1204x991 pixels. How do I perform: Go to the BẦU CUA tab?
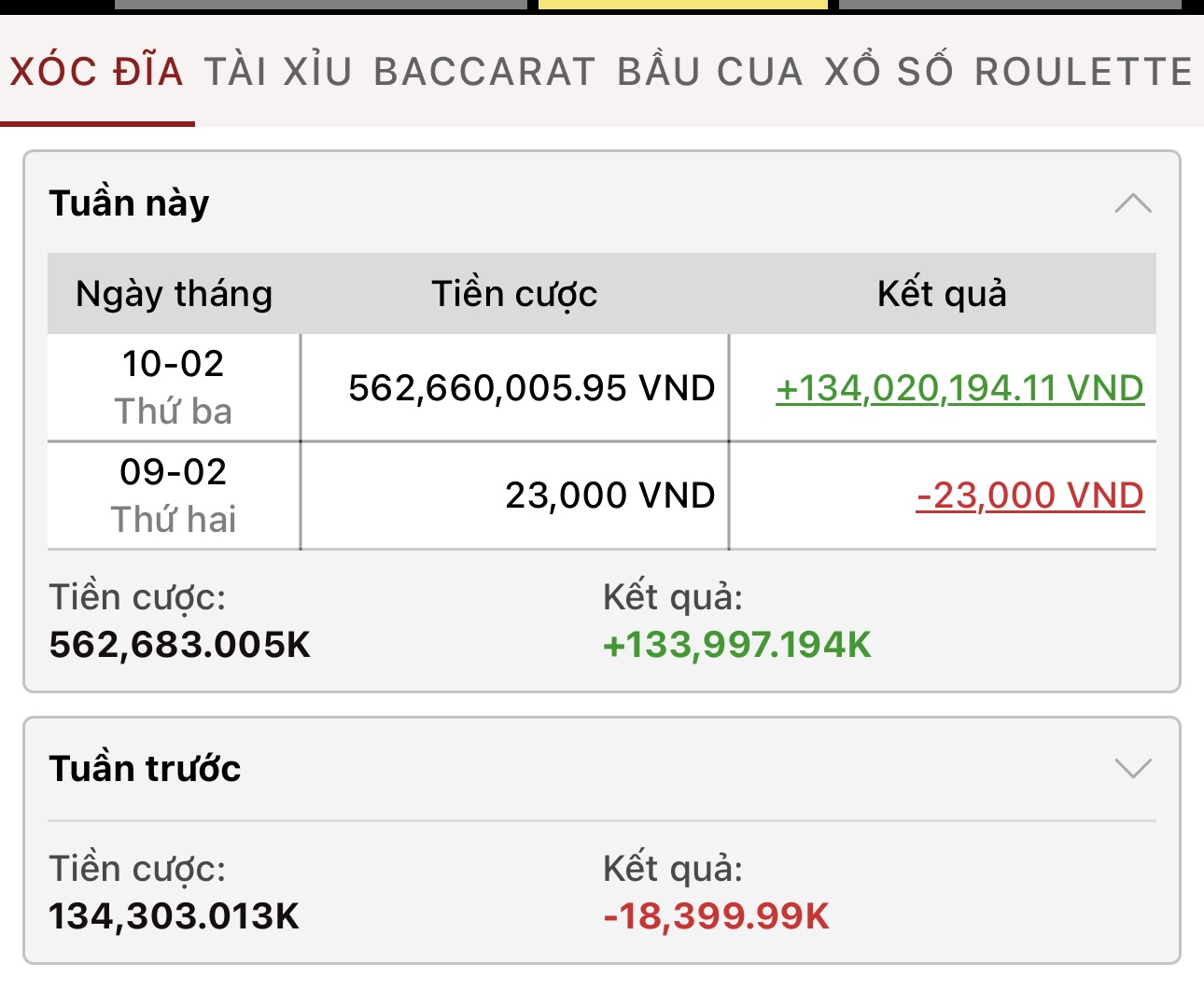[710, 72]
